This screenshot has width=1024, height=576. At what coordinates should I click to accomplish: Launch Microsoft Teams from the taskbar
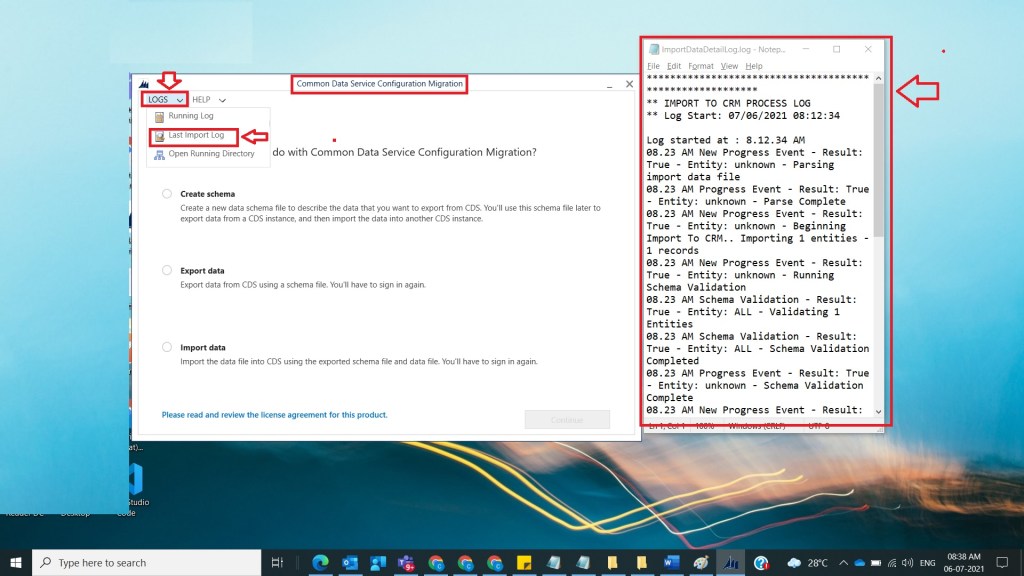coord(407,562)
